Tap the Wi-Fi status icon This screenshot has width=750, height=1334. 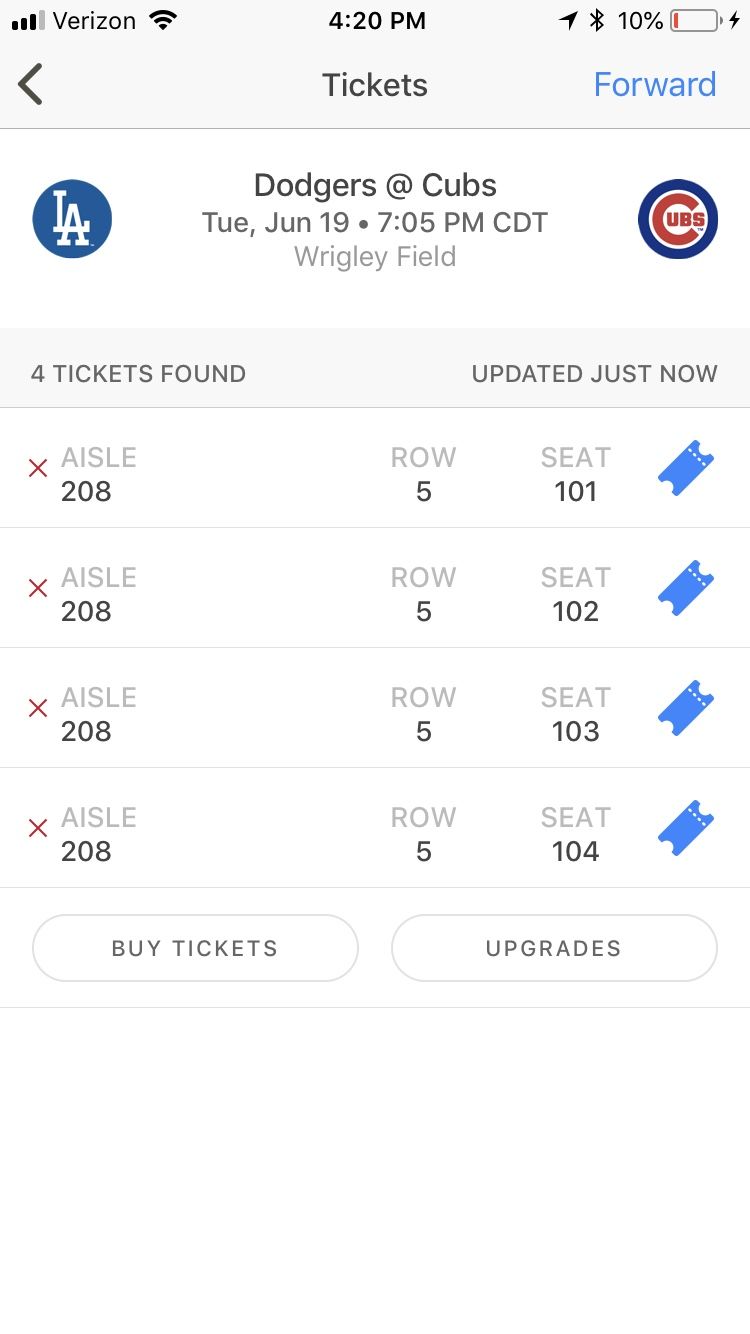pos(161,21)
